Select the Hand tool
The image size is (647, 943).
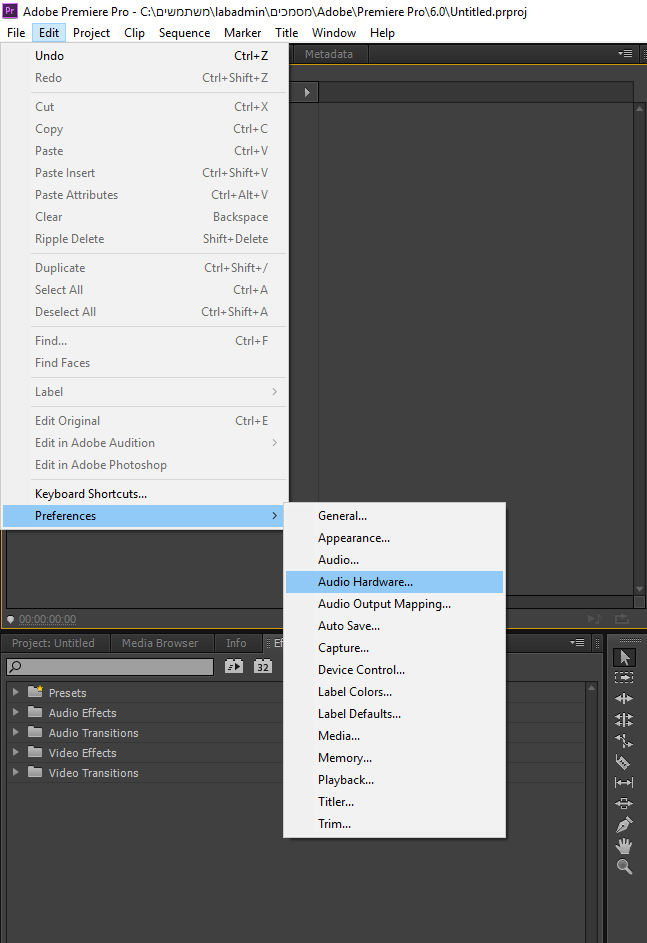(624, 846)
